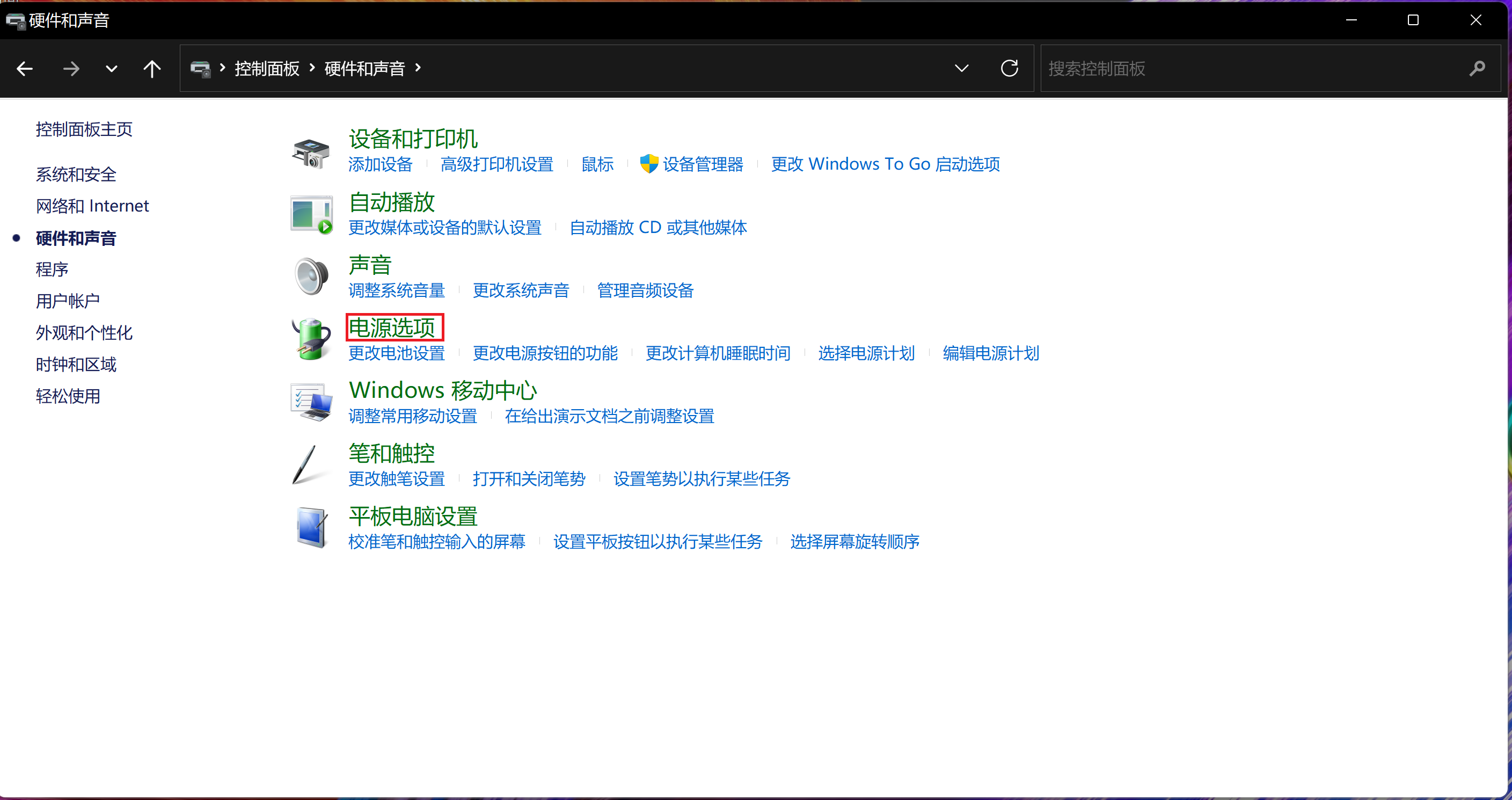The image size is (1512, 800).
Task: Click 校准笔和触控输入的屏幕 link
Action: tap(437, 542)
